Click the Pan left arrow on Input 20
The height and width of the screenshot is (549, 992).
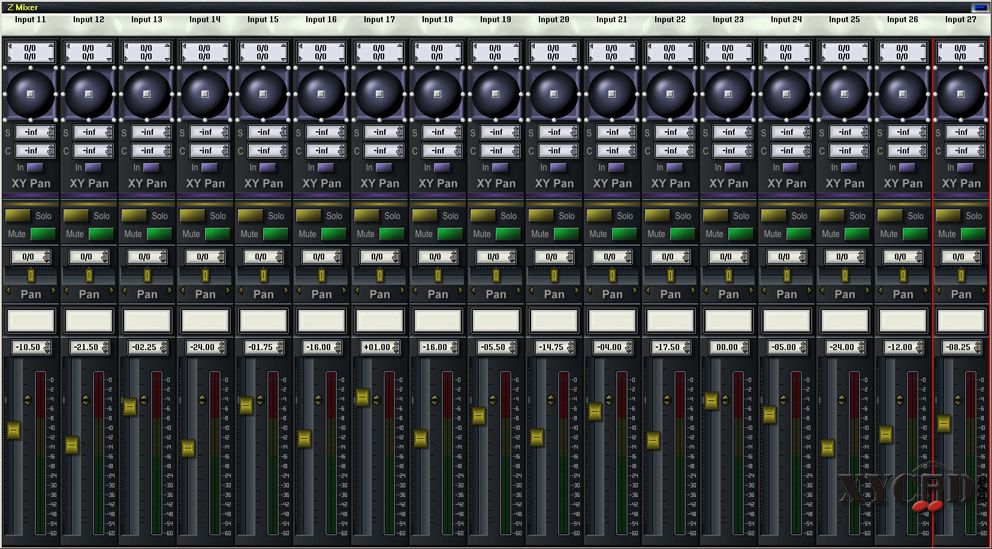pos(531,290)
